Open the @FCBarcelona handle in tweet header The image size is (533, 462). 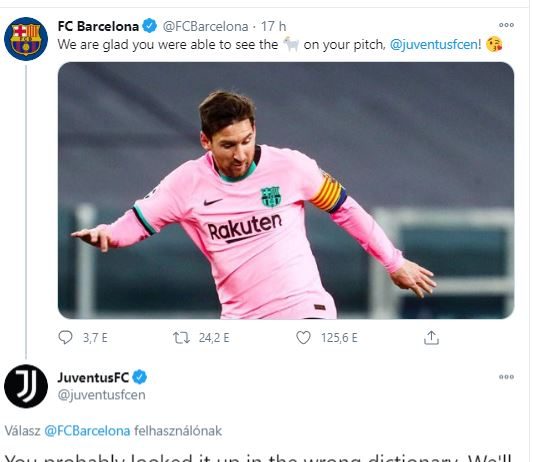coord(205,26)
